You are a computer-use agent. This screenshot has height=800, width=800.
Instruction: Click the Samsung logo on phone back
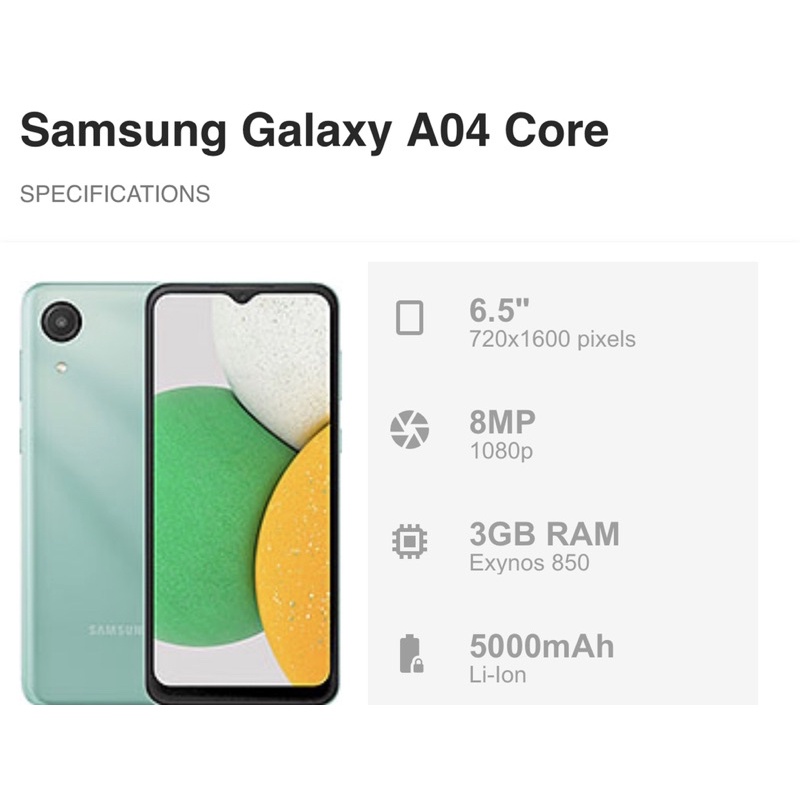[x=116, y=630]
